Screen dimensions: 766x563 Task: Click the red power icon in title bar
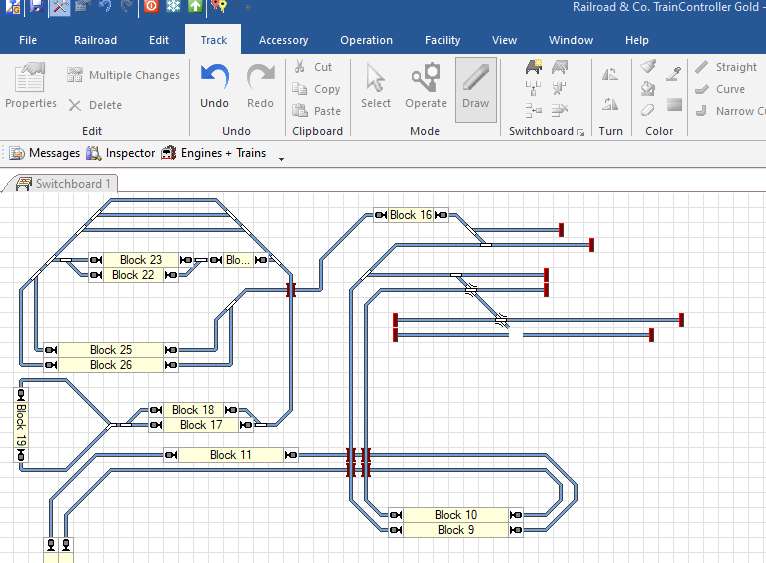point(151,6)
